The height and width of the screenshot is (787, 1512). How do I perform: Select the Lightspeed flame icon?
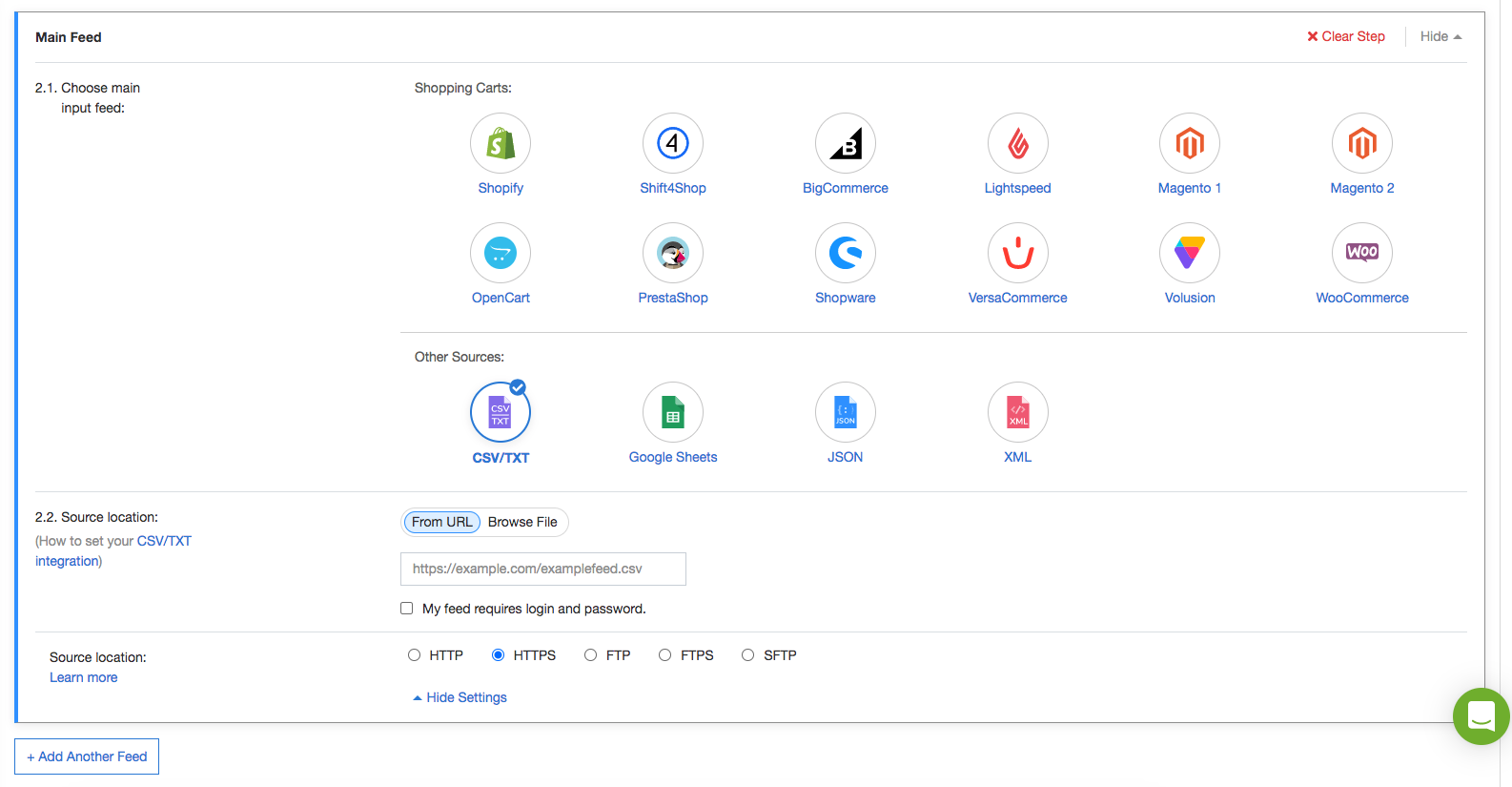(1018, 143)
